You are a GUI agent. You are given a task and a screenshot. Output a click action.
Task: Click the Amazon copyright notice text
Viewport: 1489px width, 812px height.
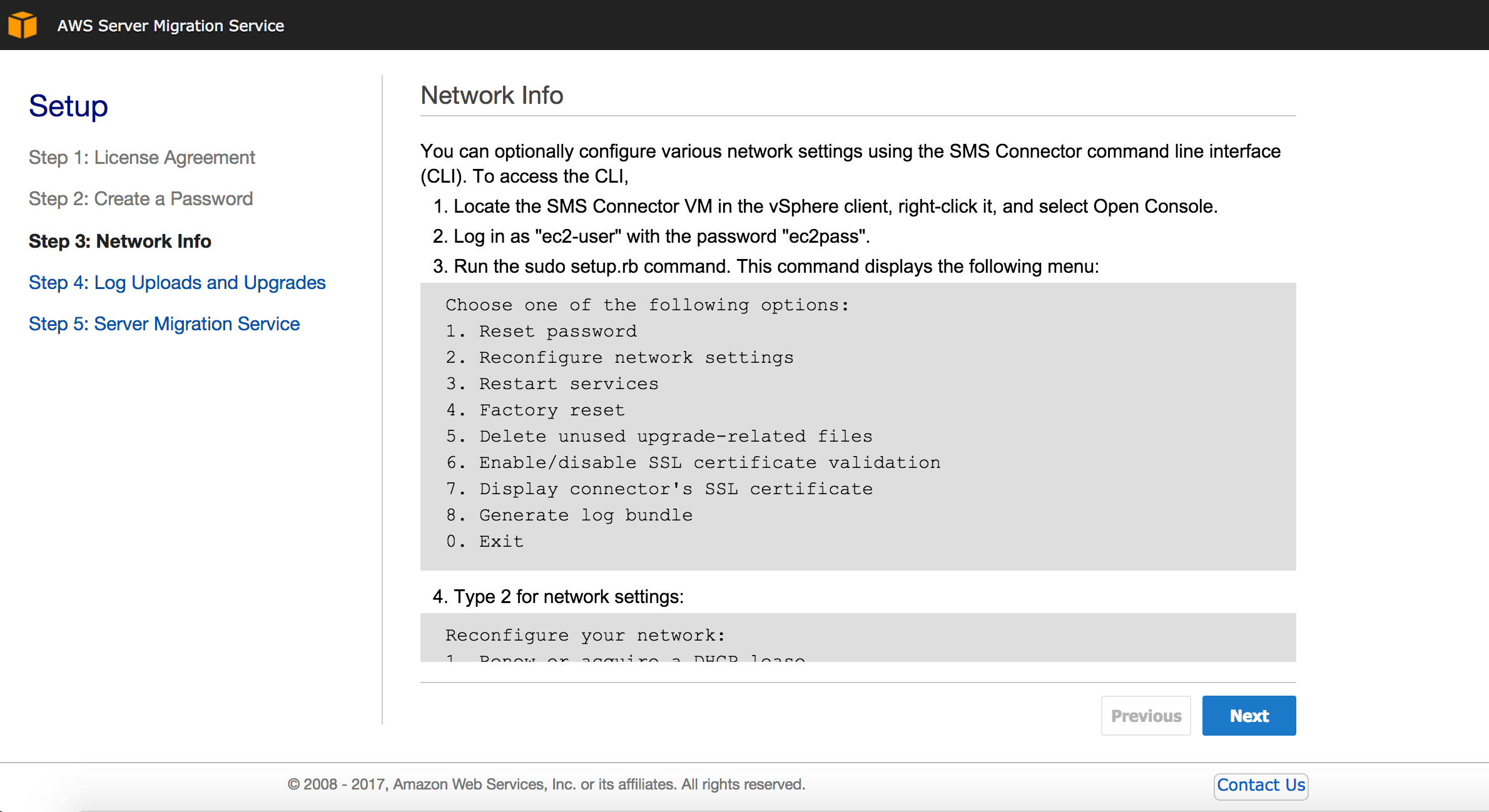click(x=546, y=784)
